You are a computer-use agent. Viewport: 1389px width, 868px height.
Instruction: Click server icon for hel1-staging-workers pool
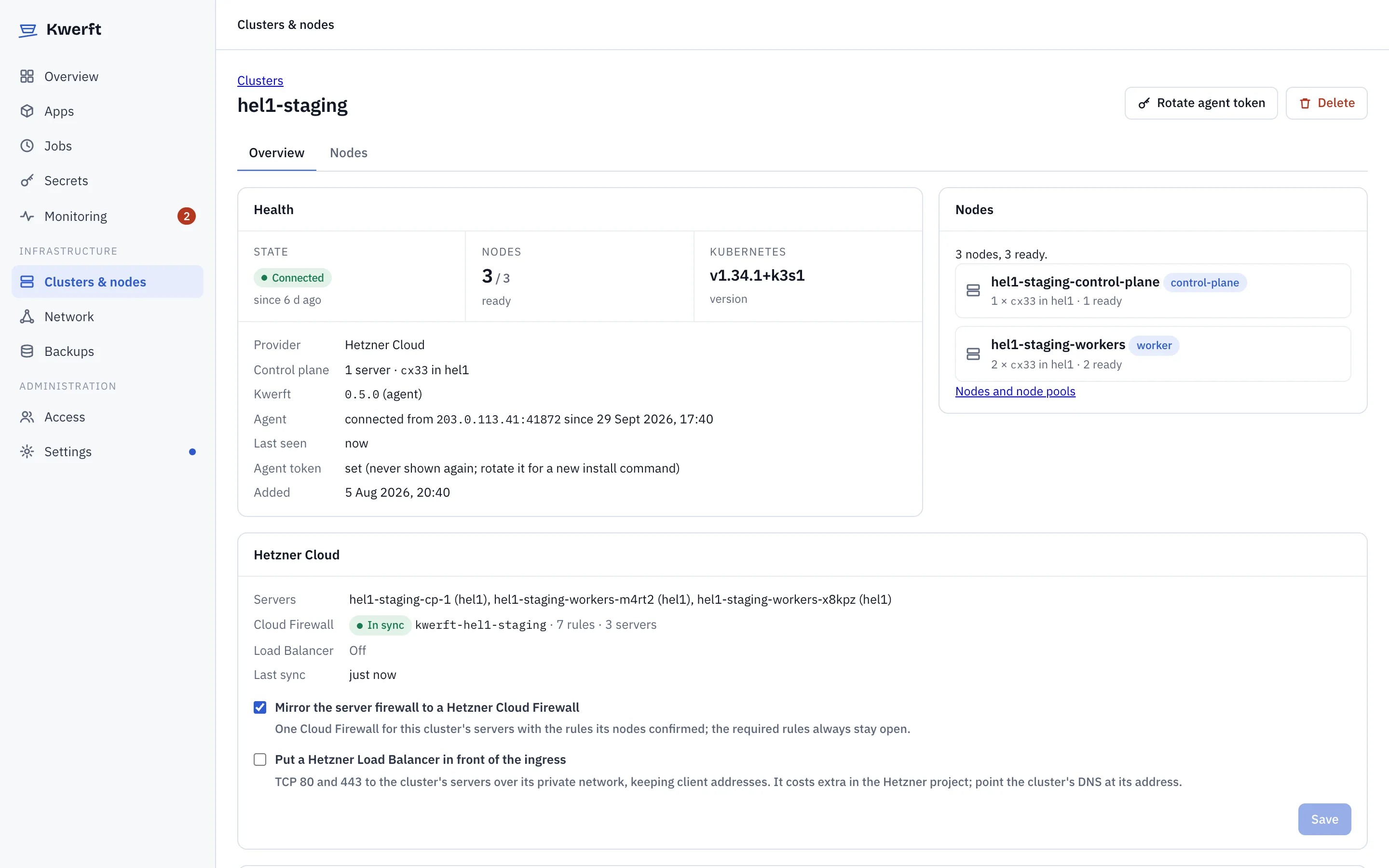point(973,353)
